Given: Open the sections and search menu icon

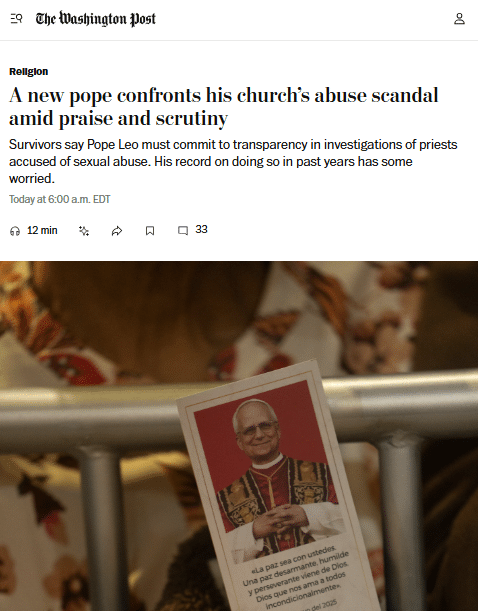Looking at the screenshot, I should 16,19.
